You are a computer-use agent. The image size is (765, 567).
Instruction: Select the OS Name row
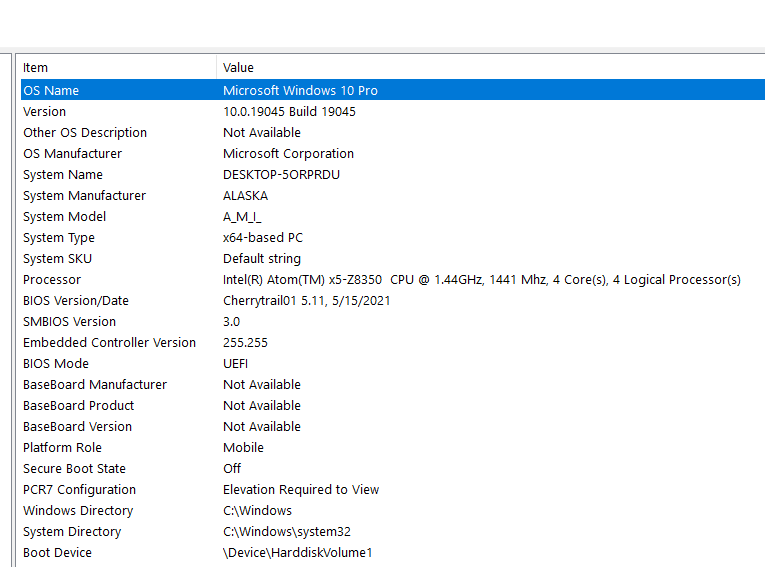coord(393,90)
